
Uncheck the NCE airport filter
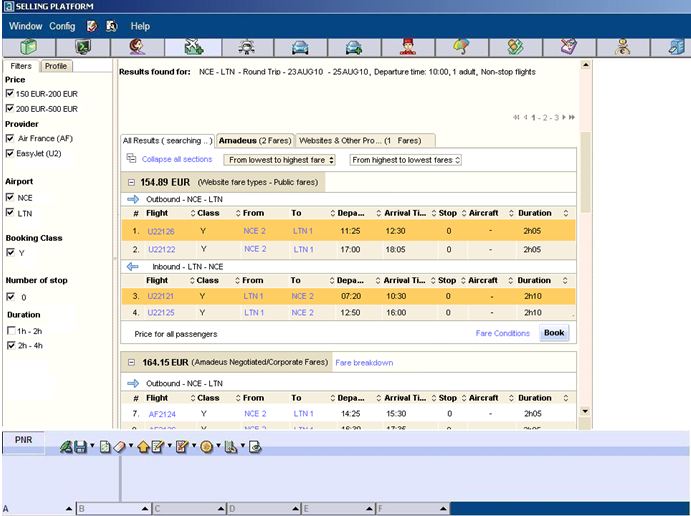click(10, 197)
